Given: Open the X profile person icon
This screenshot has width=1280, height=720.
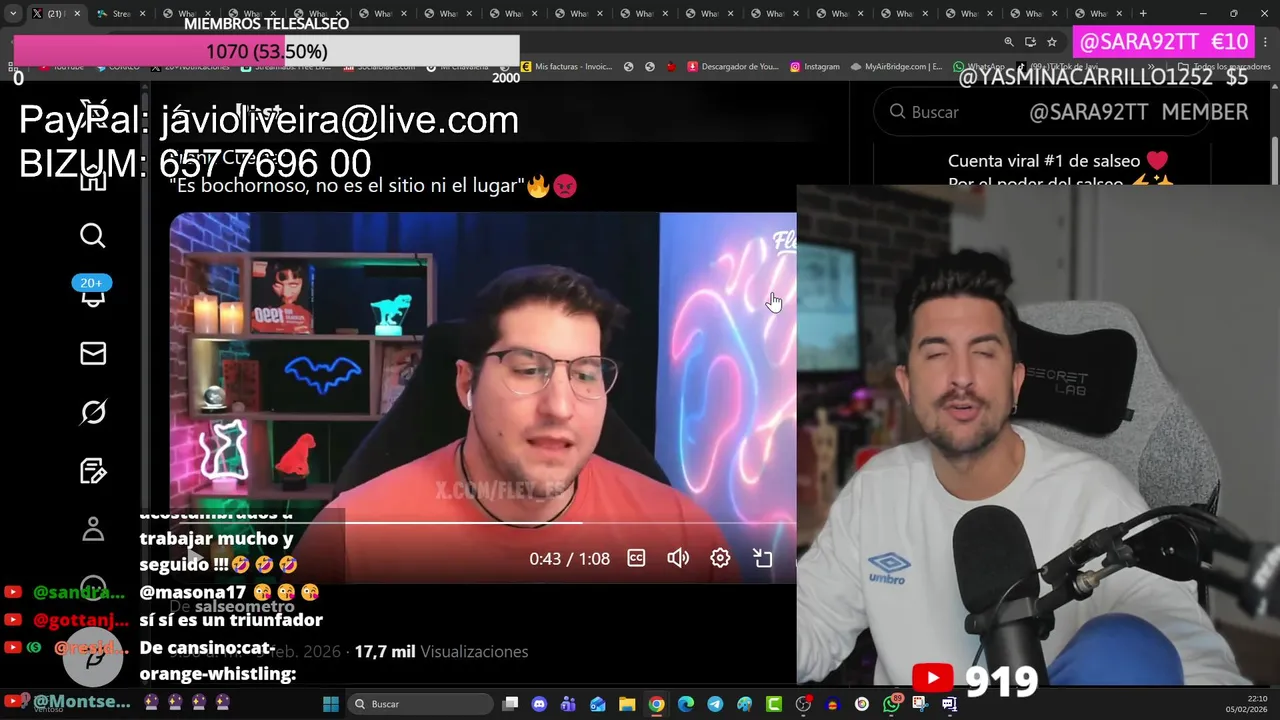Looking at the screenshot, I should [x=93, y=529].
